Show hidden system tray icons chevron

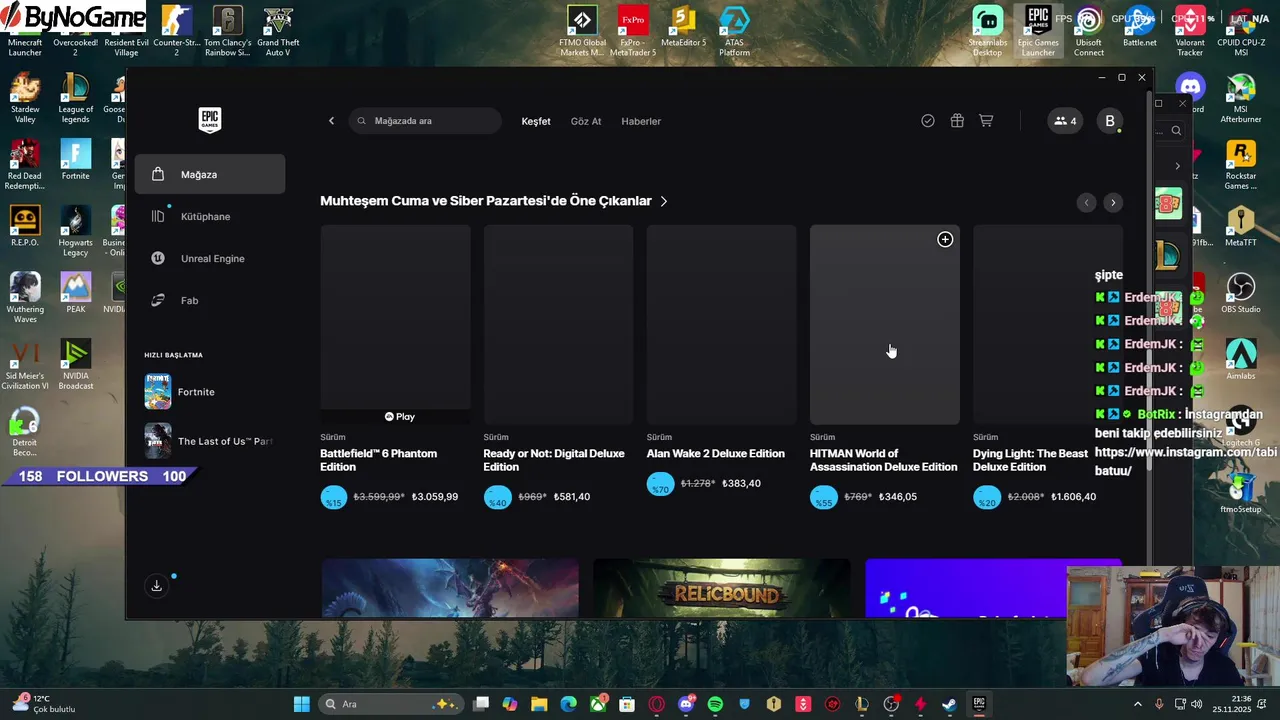(x=1140, y=704)
